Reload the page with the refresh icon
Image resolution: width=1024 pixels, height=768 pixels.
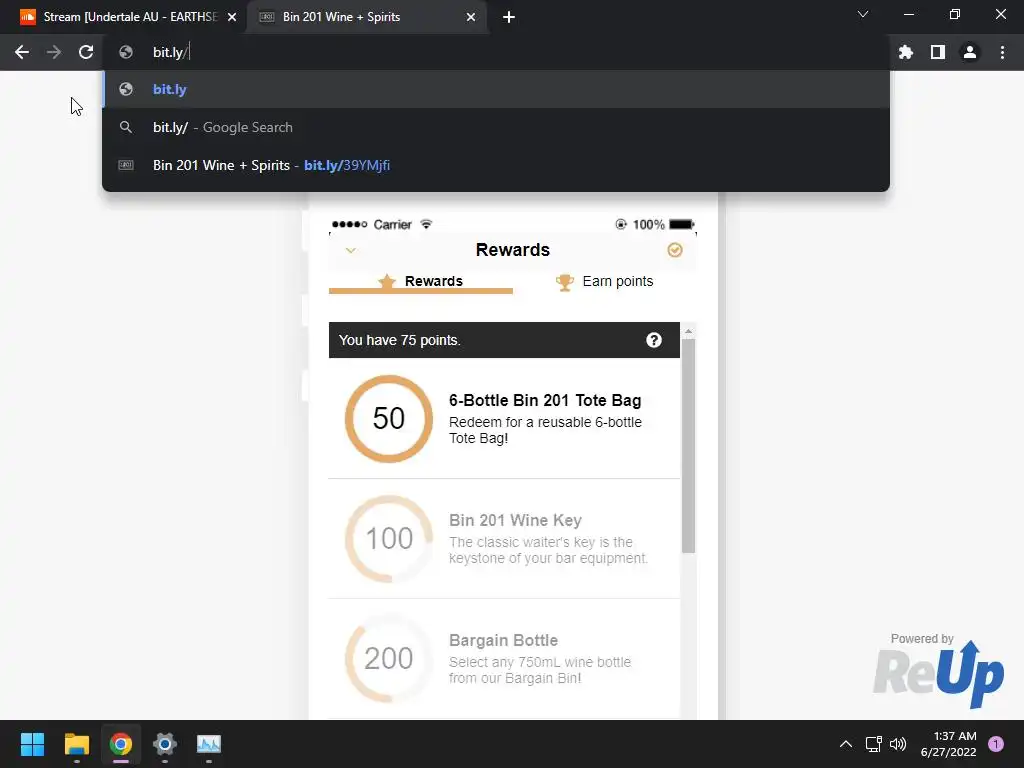[x=86, y=52]
